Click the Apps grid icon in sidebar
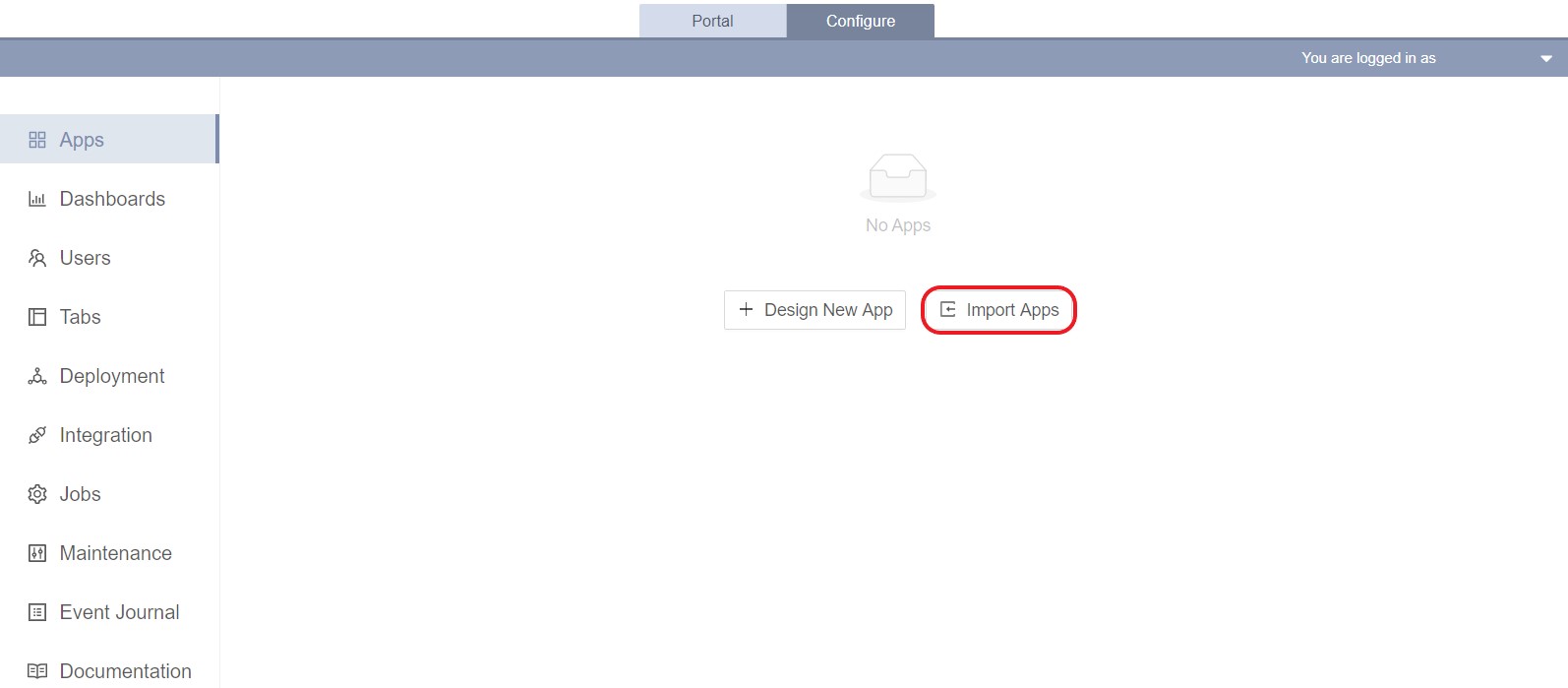The width and height of the screenshot is (1568, 688). point(37,140)
